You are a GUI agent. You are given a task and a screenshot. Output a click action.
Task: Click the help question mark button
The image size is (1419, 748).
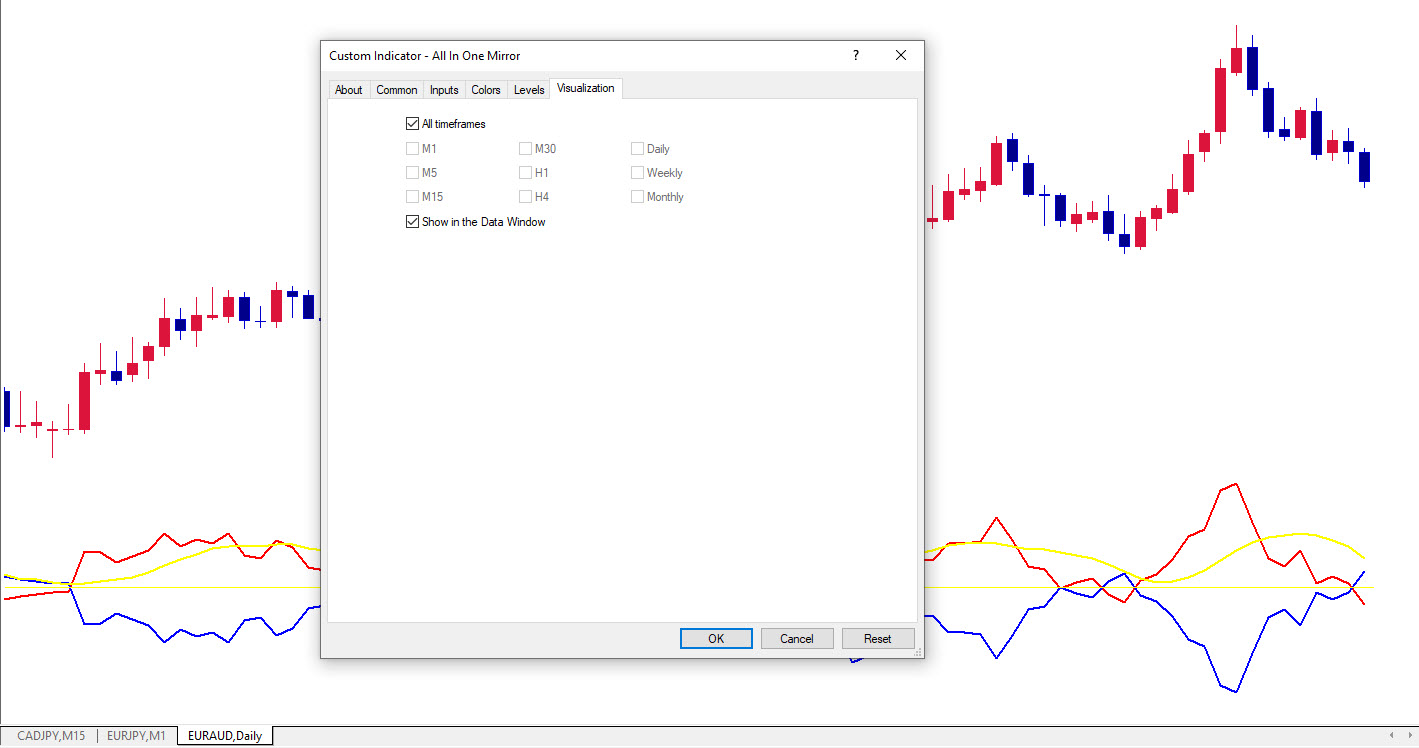[855, 56]
